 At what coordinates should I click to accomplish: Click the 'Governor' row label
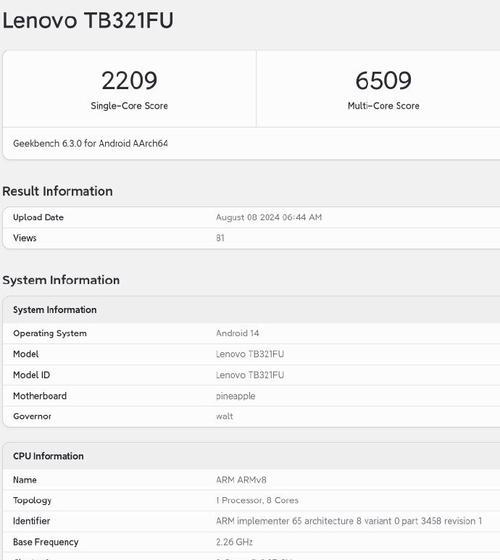32,416
